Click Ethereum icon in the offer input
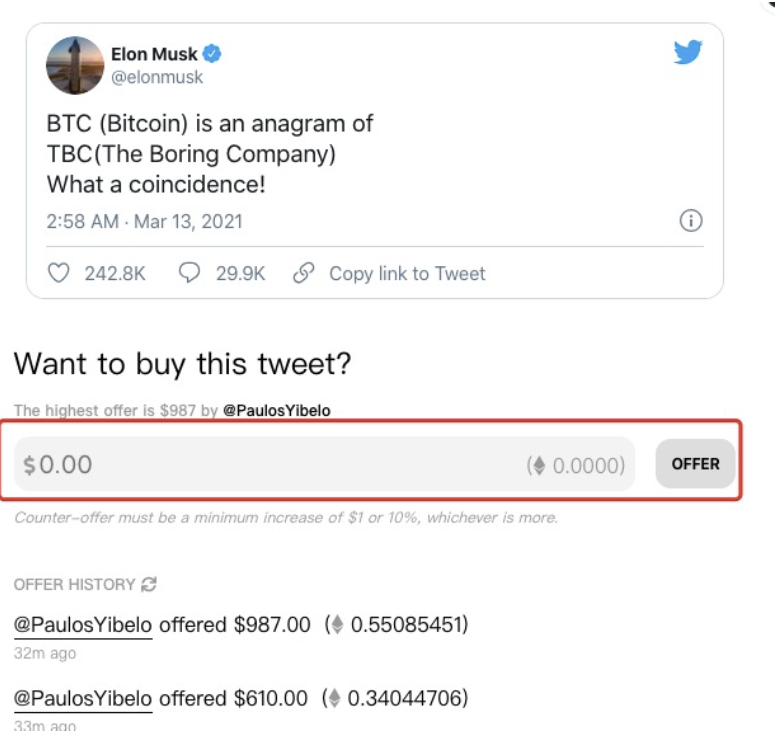The image size is (780, 740). [540, 465]
